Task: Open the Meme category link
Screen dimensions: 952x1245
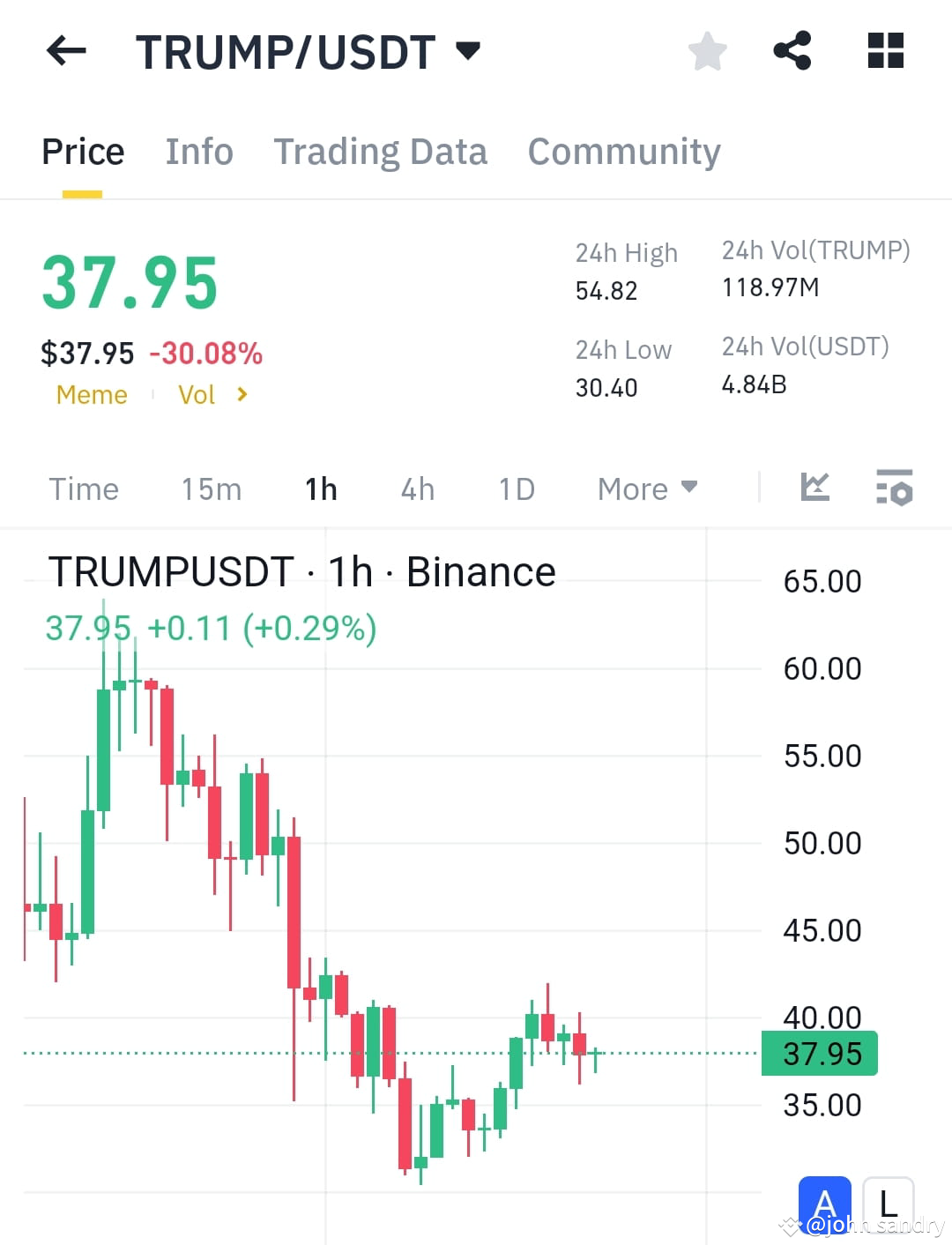Action: 91,395
